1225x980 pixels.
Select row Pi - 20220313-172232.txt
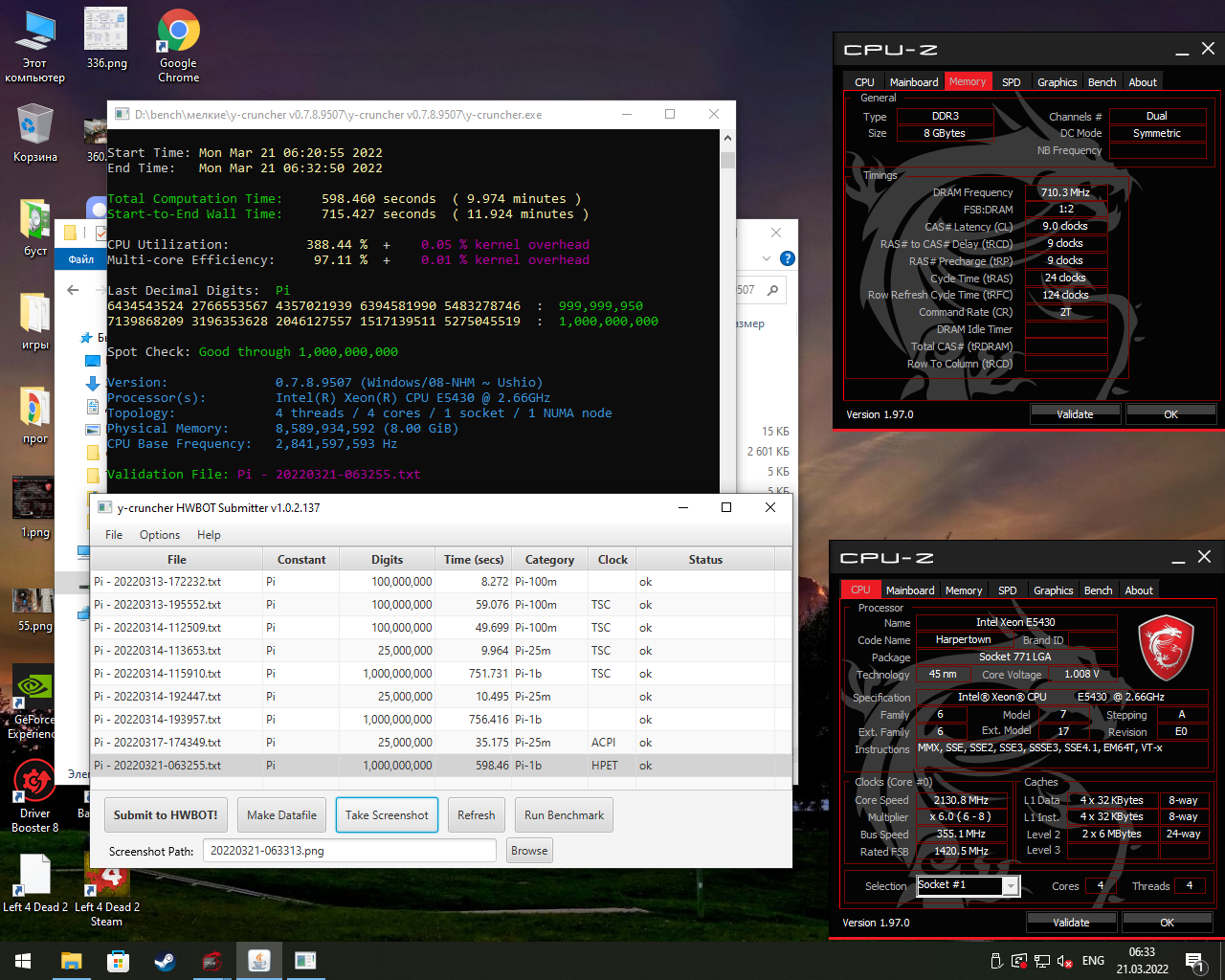point(441,582)
